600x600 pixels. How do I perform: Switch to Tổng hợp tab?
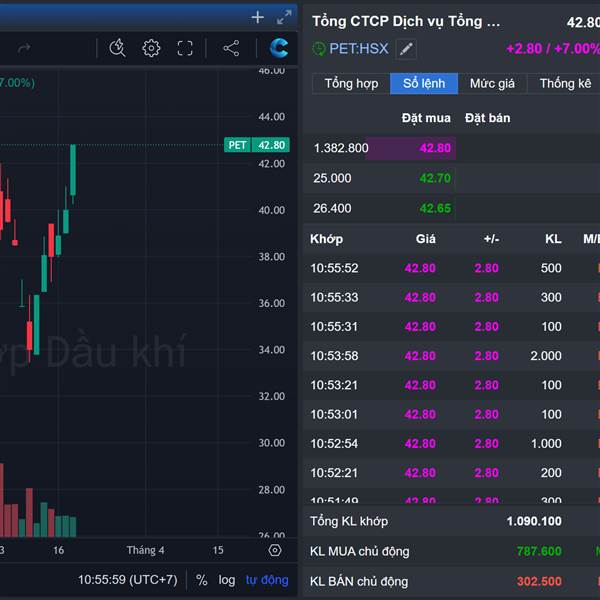click(x=351, y=84)
